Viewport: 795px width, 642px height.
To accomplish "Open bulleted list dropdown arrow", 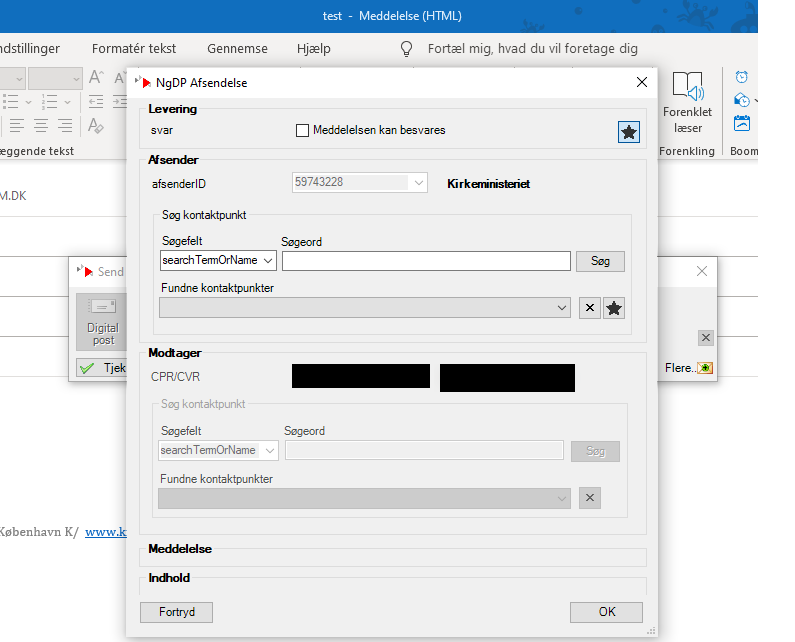I will click(x=28, y=102).
